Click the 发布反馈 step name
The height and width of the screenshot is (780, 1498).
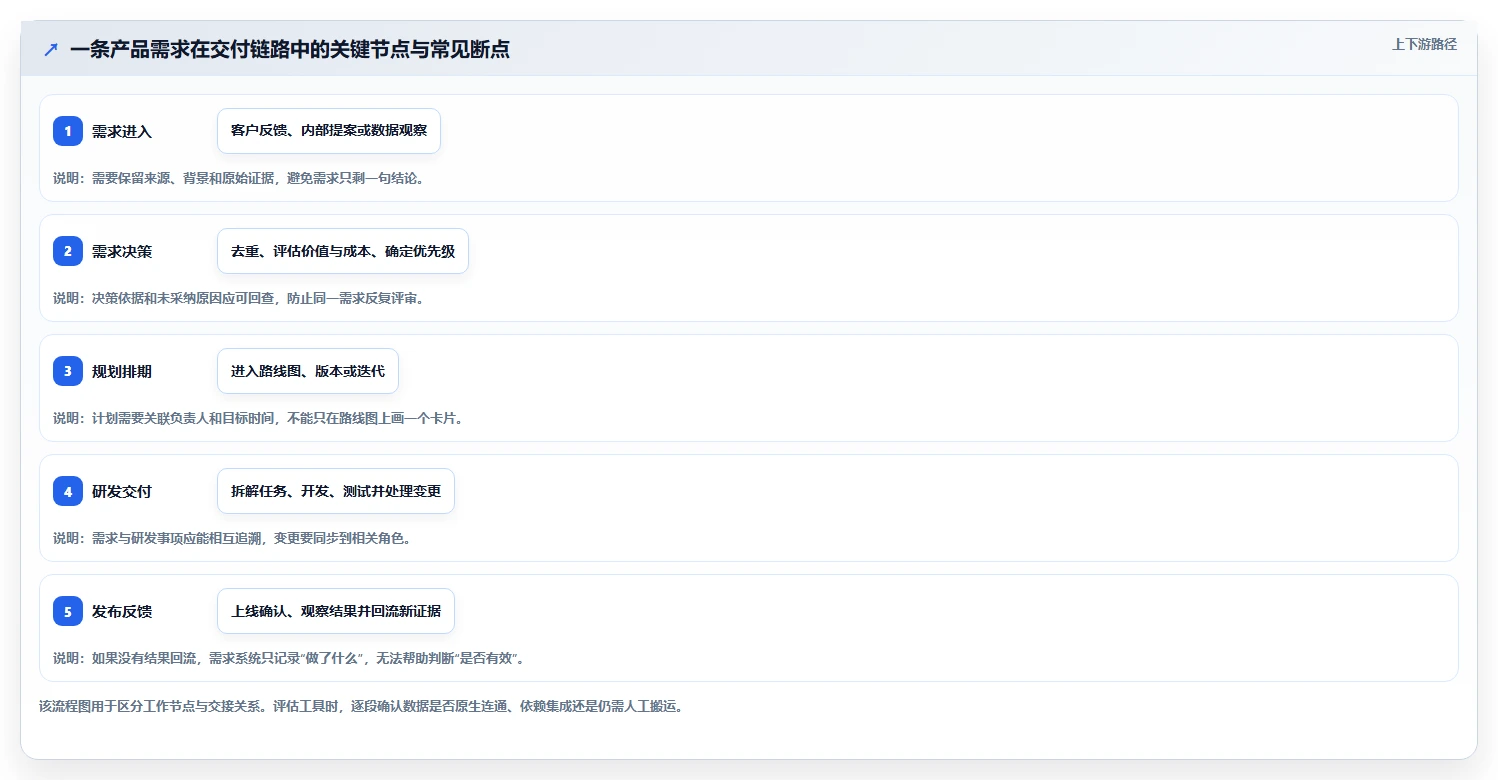(x=122, y=611)
